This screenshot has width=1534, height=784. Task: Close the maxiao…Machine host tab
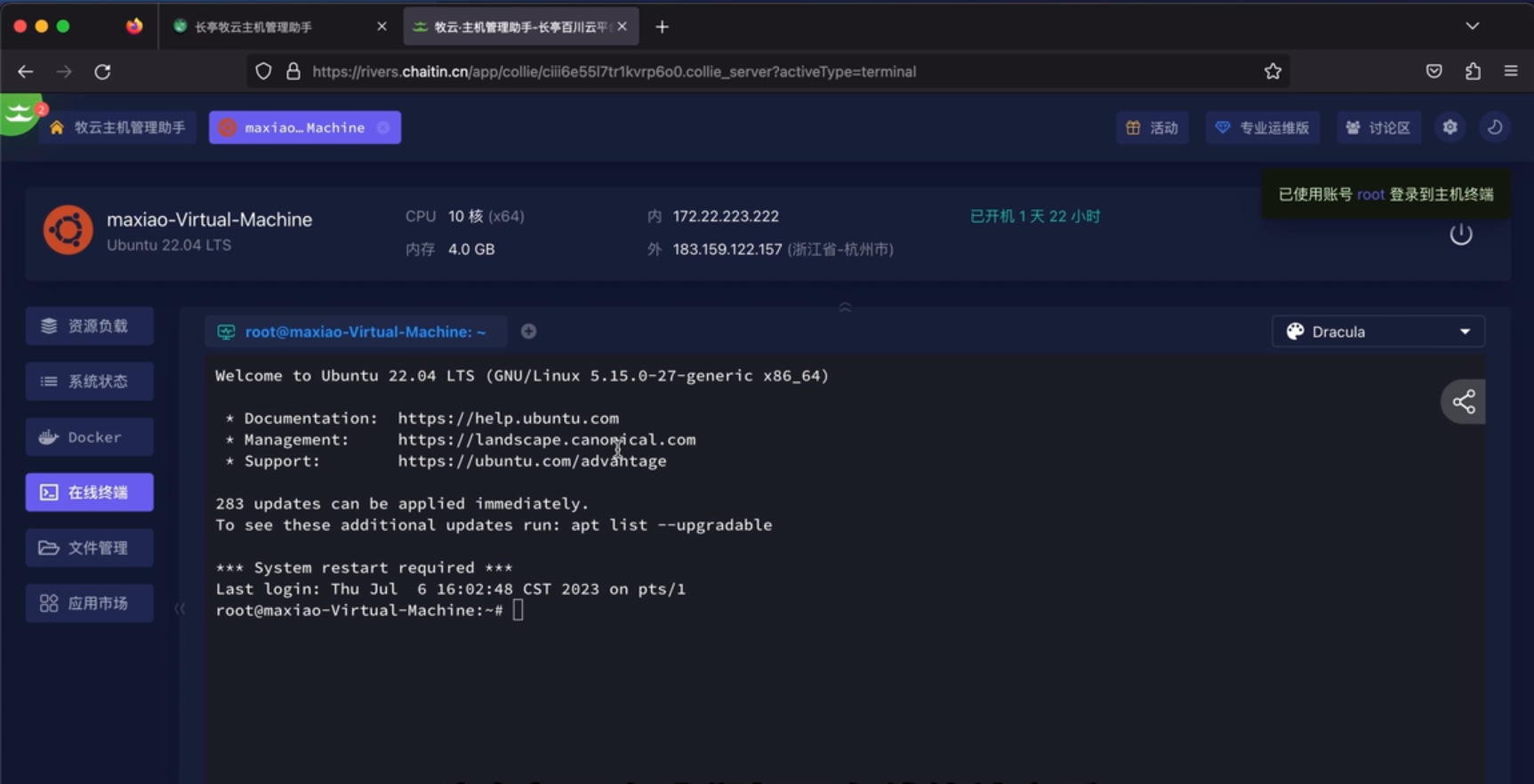click(x=383, y=127)
